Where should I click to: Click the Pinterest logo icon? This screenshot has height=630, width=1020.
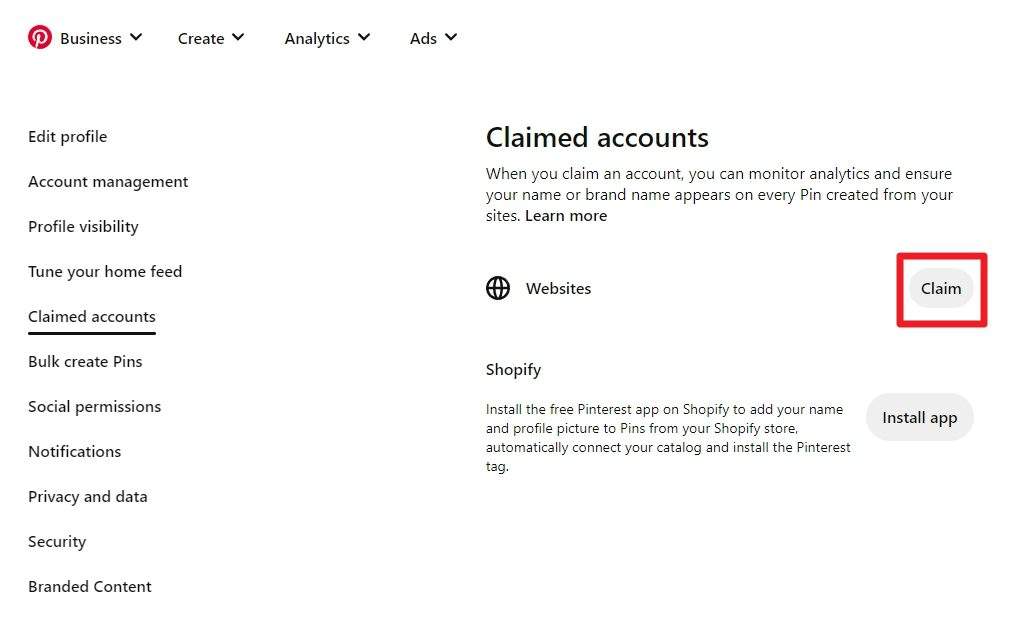(x=40, y=37)
